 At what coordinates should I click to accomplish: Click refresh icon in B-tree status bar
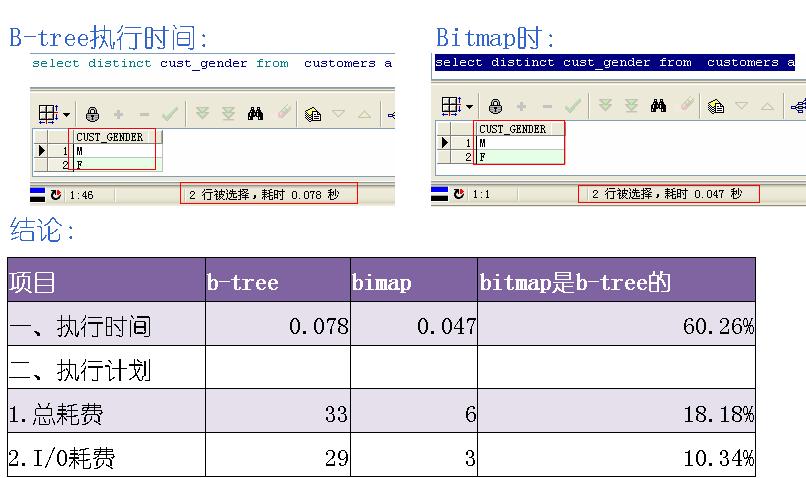(x=56, y=195)
